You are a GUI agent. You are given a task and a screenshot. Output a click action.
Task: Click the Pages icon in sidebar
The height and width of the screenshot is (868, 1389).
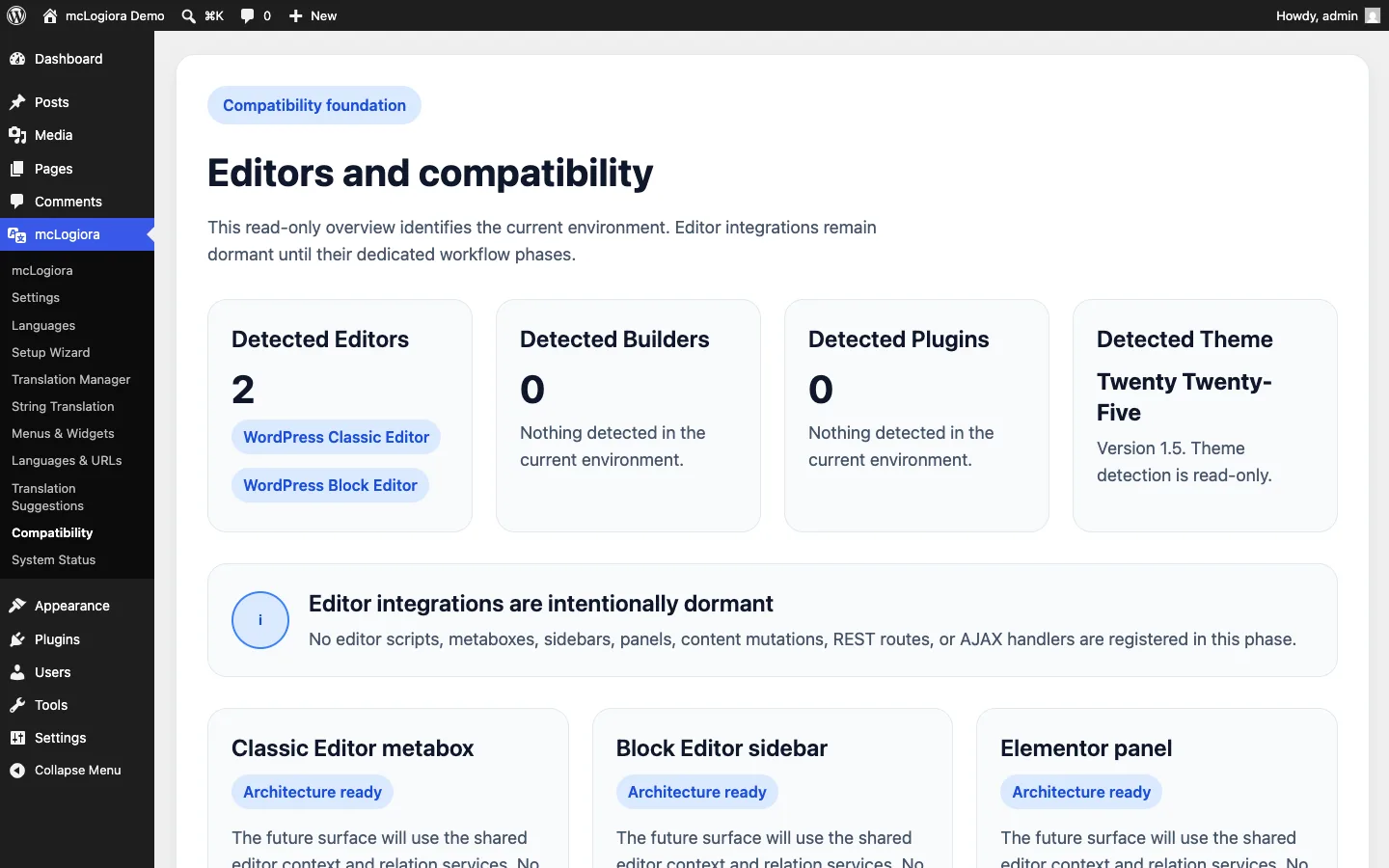(x=17, y=169)
